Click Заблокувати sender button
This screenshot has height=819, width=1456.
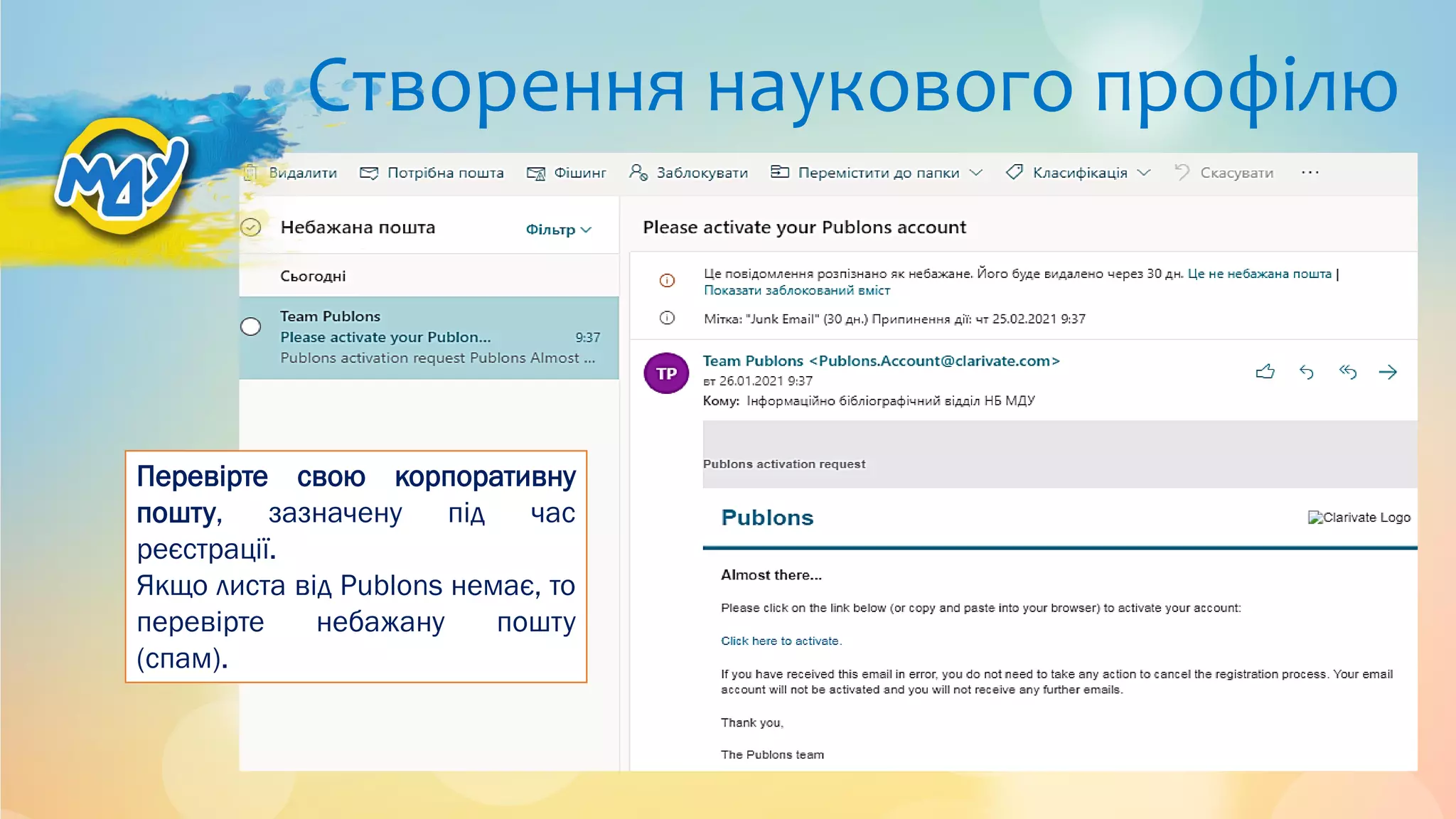[688, 173]
